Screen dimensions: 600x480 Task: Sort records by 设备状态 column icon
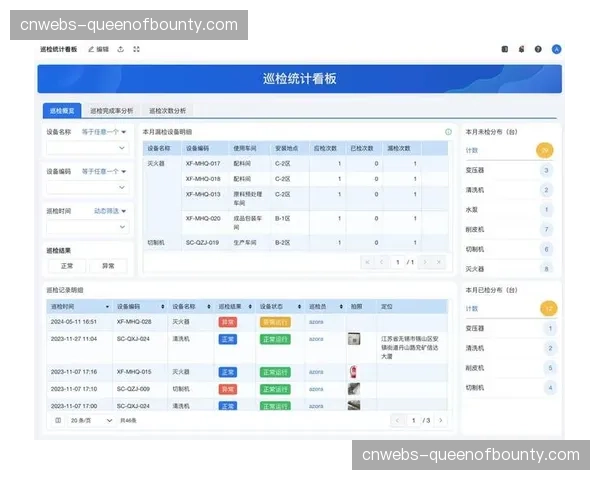(299, 307)
